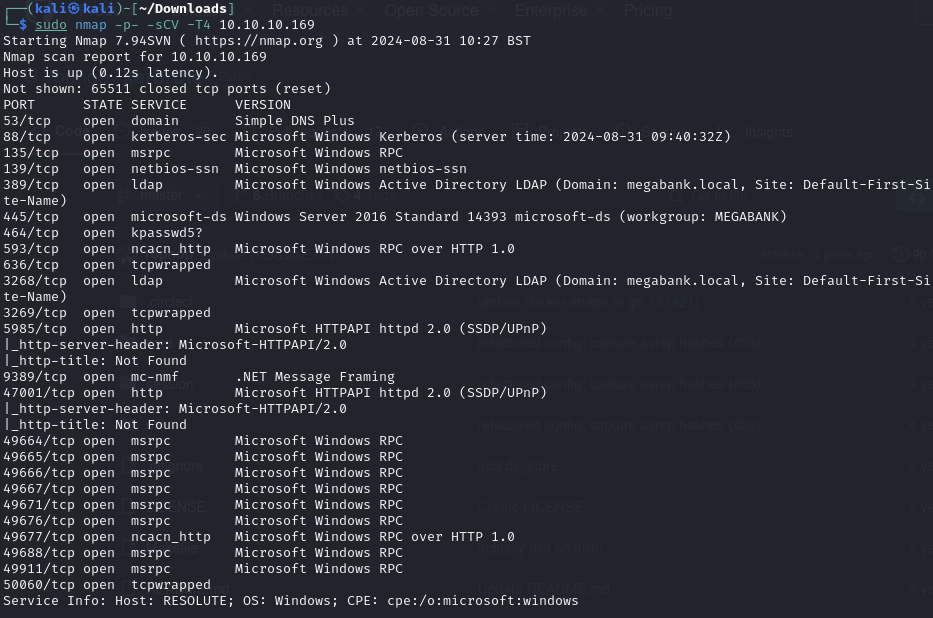Image resolution: width=933 pixels, height=618 pixels.
Task: Click the VERSION column header
Action: (x=262, y=105)
